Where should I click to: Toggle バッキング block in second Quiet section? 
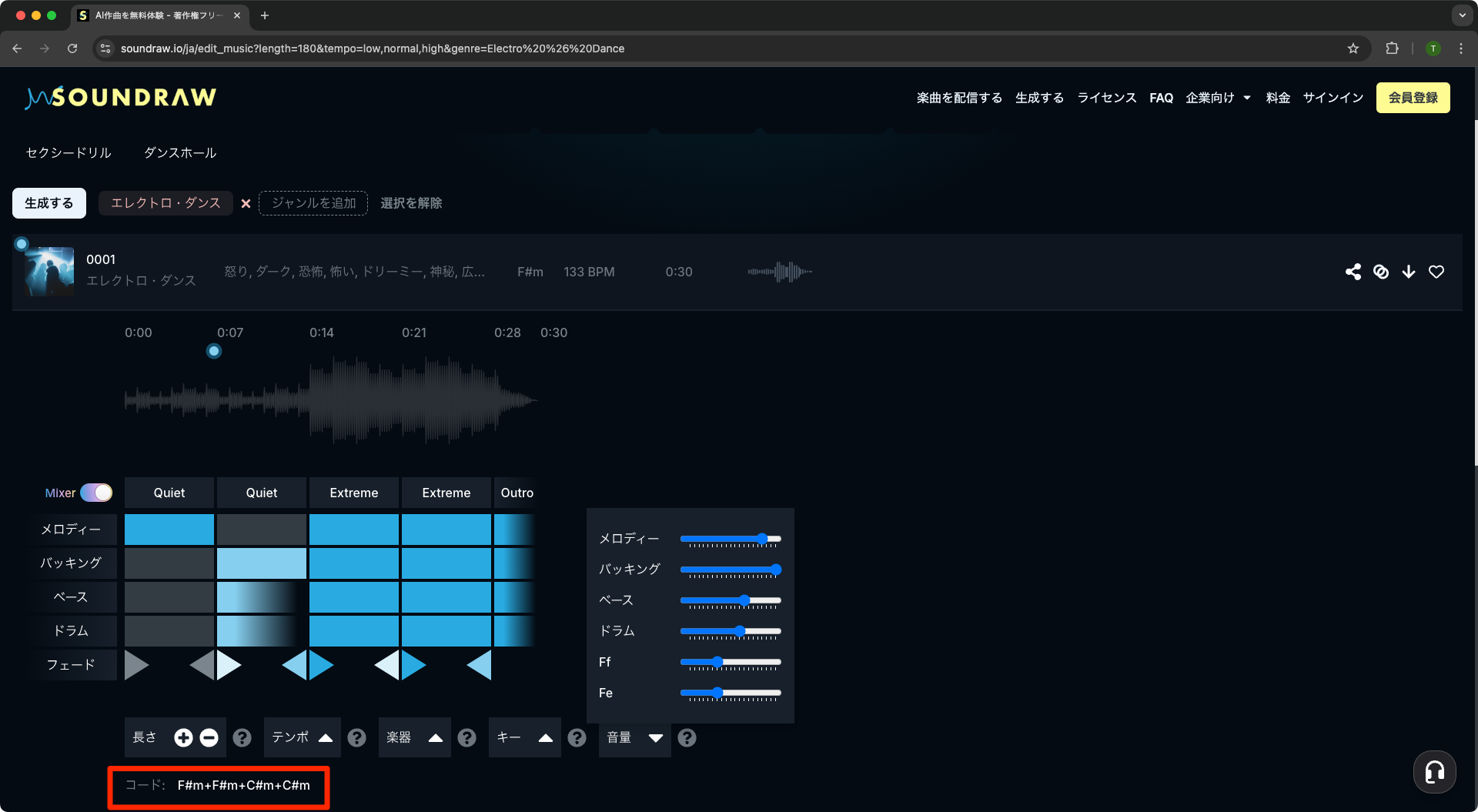click(262, 563)
